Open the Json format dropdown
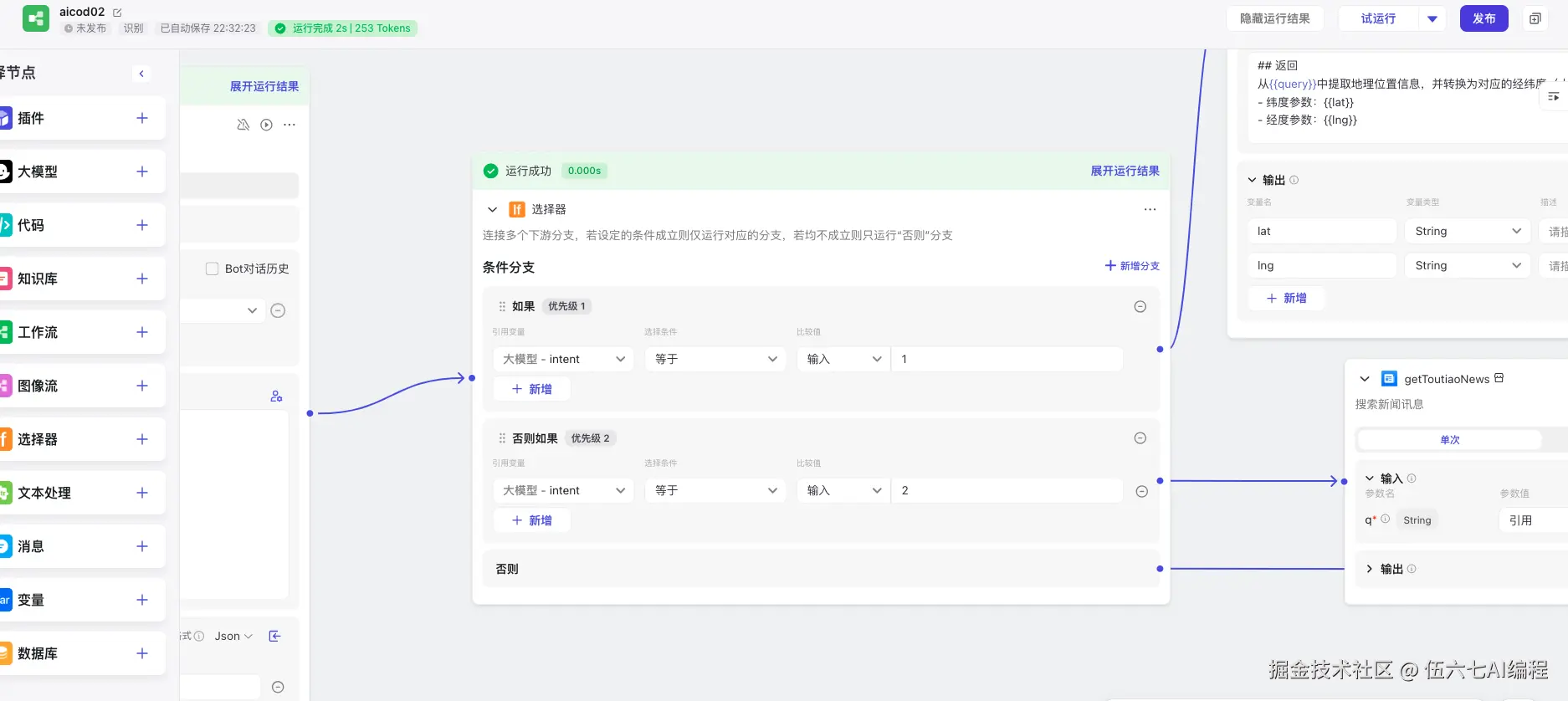This screenshot has width=1568, height=701. (x=233, y=637)
